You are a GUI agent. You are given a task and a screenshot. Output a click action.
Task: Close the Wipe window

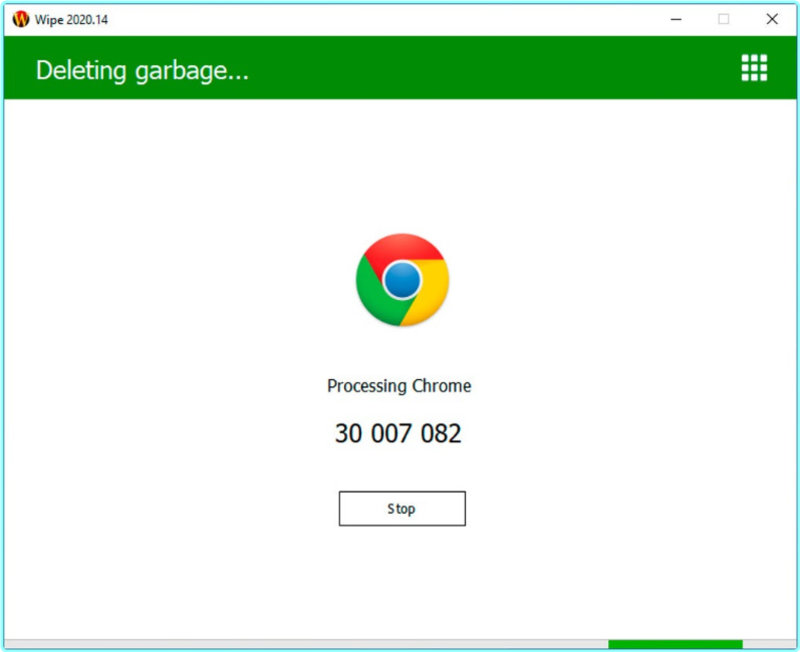772,19
